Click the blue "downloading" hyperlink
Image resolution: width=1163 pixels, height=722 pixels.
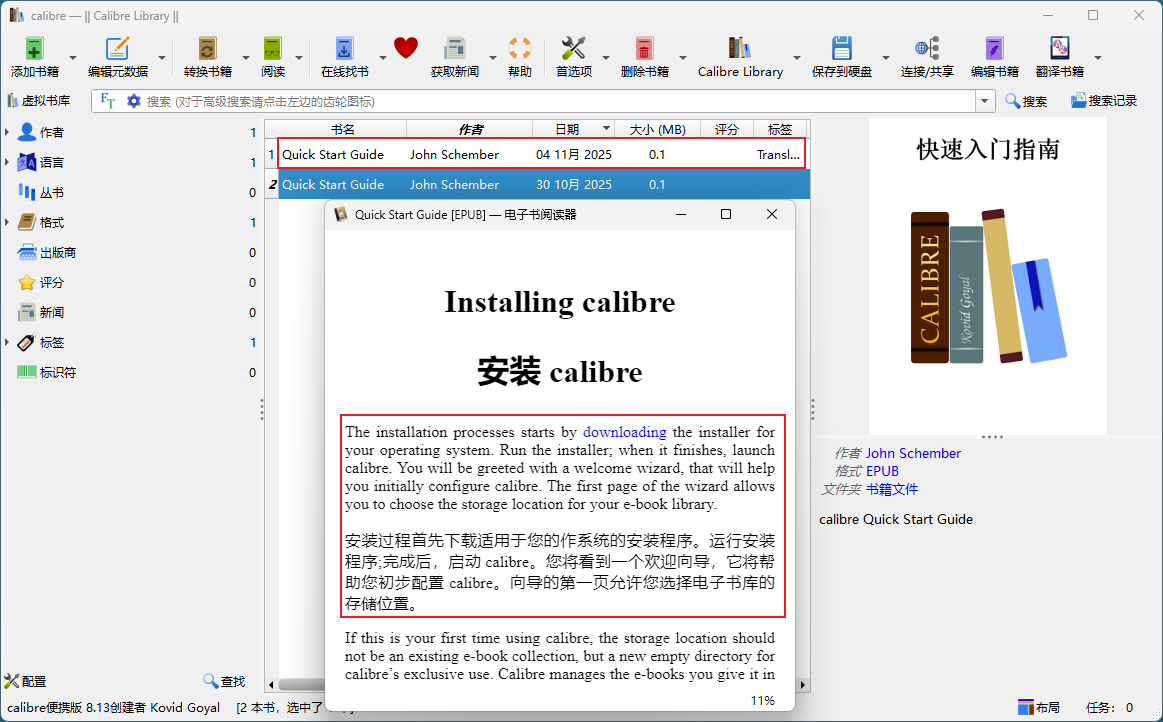point(624,432)
